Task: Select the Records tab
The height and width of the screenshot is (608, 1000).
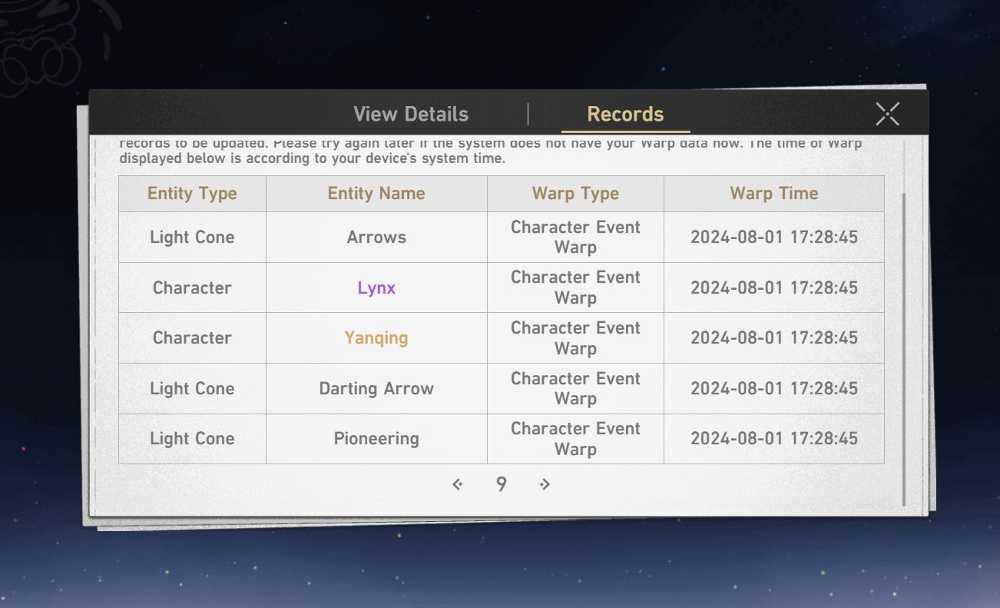Action: click(x=625, y=114)
